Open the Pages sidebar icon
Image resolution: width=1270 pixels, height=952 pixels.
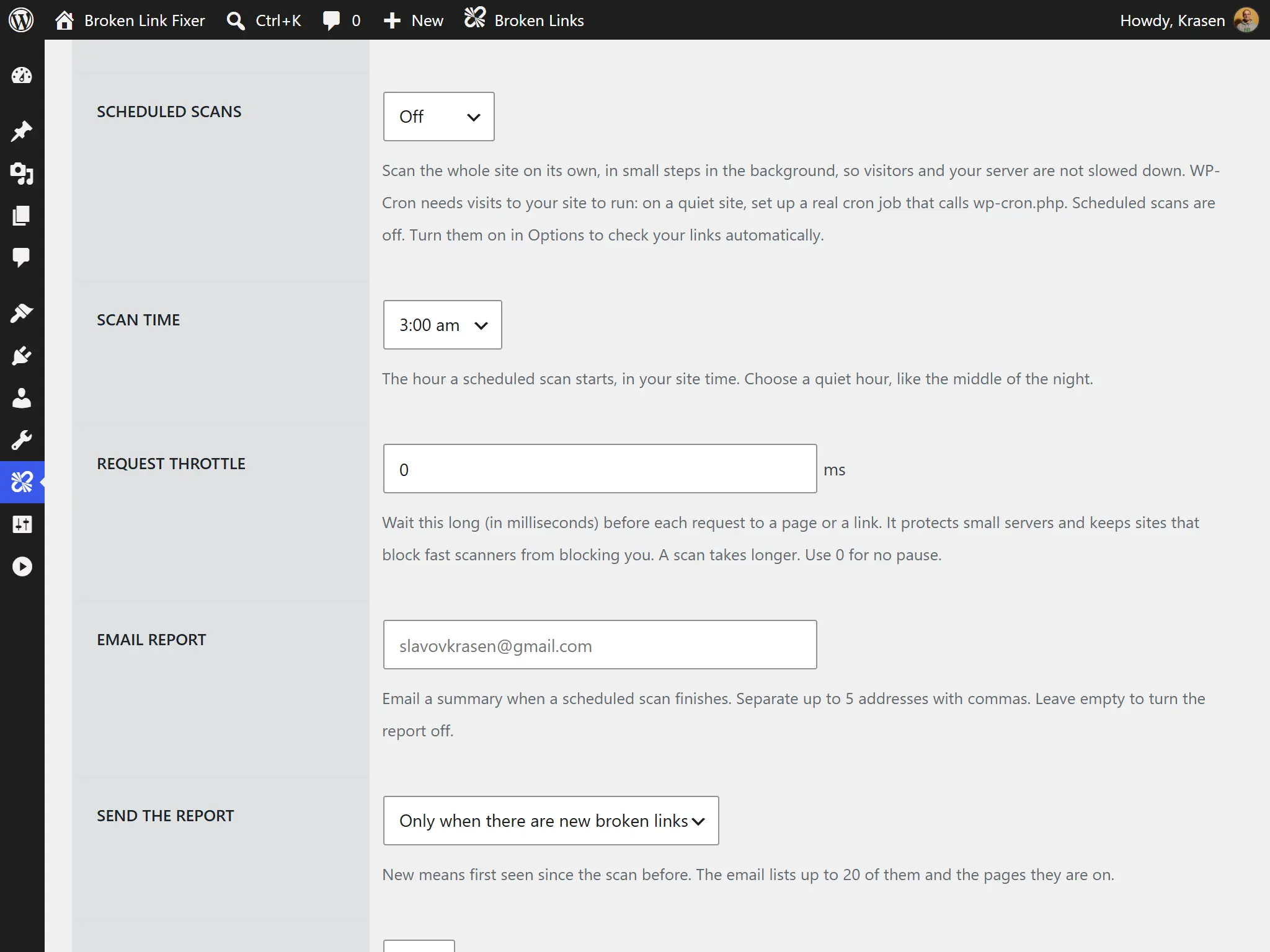click(x=22, y=216)
